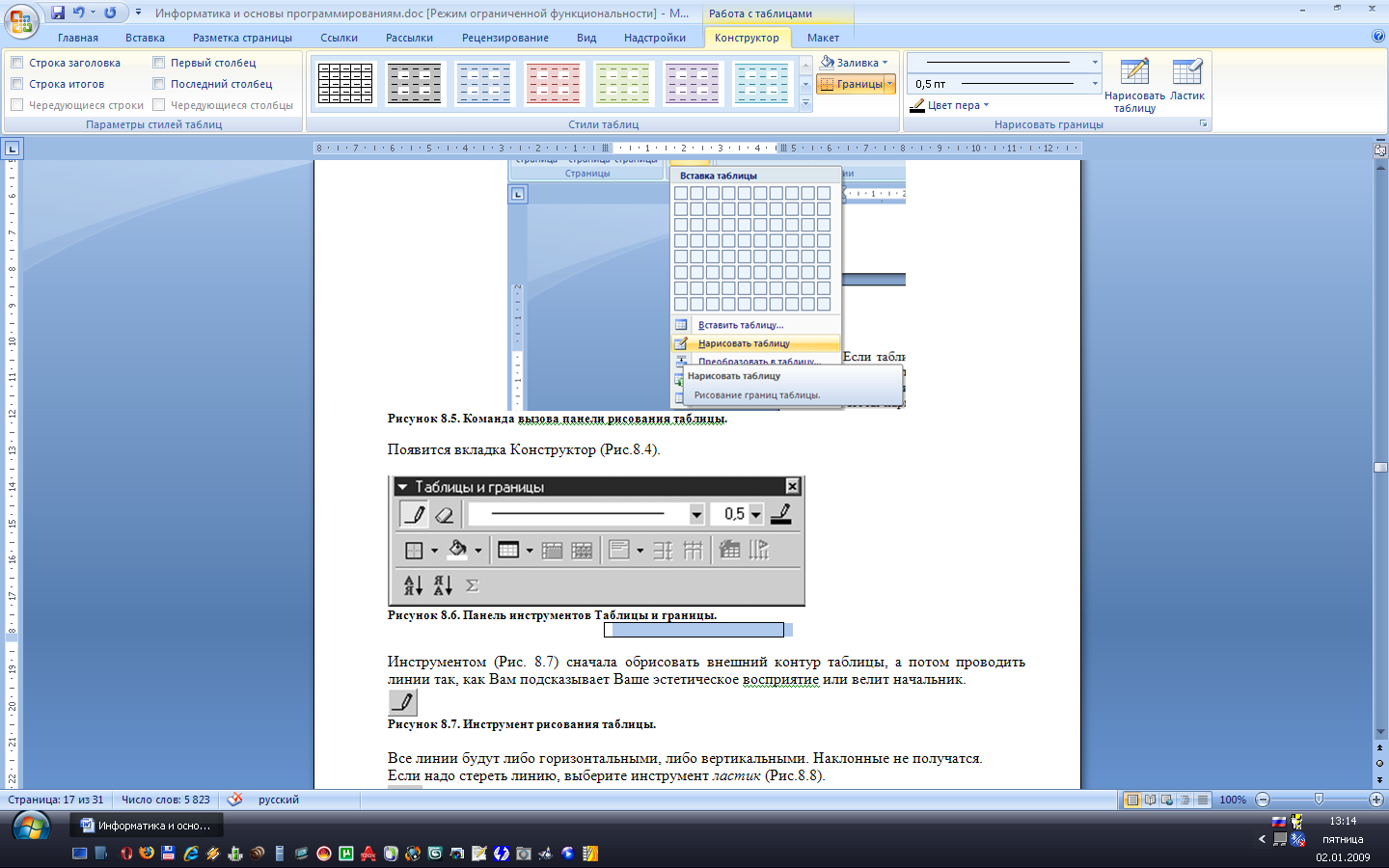Click Show Desktop in quick launch
1389x868 pixels.
click(80, 854)
